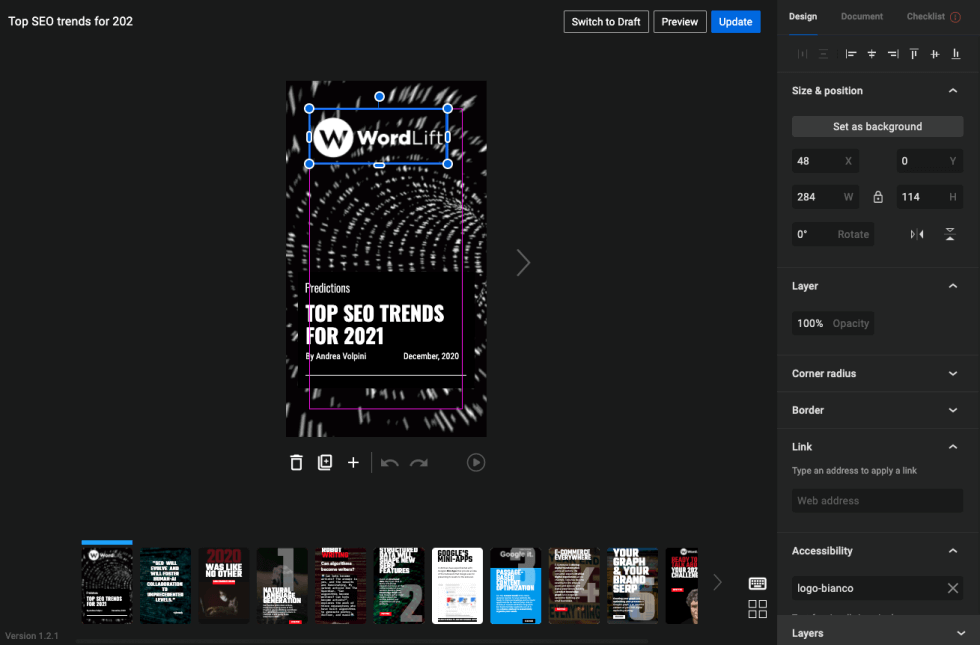Open the 'Robot Writing' page thumbnail
This screenshot has height=645, width=980.
pos(341,586)
